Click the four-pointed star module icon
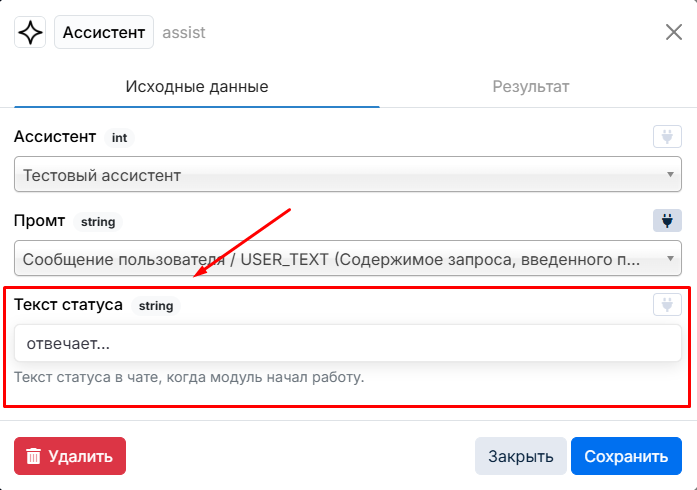This screenshot has width=697, height=490. 30,32
